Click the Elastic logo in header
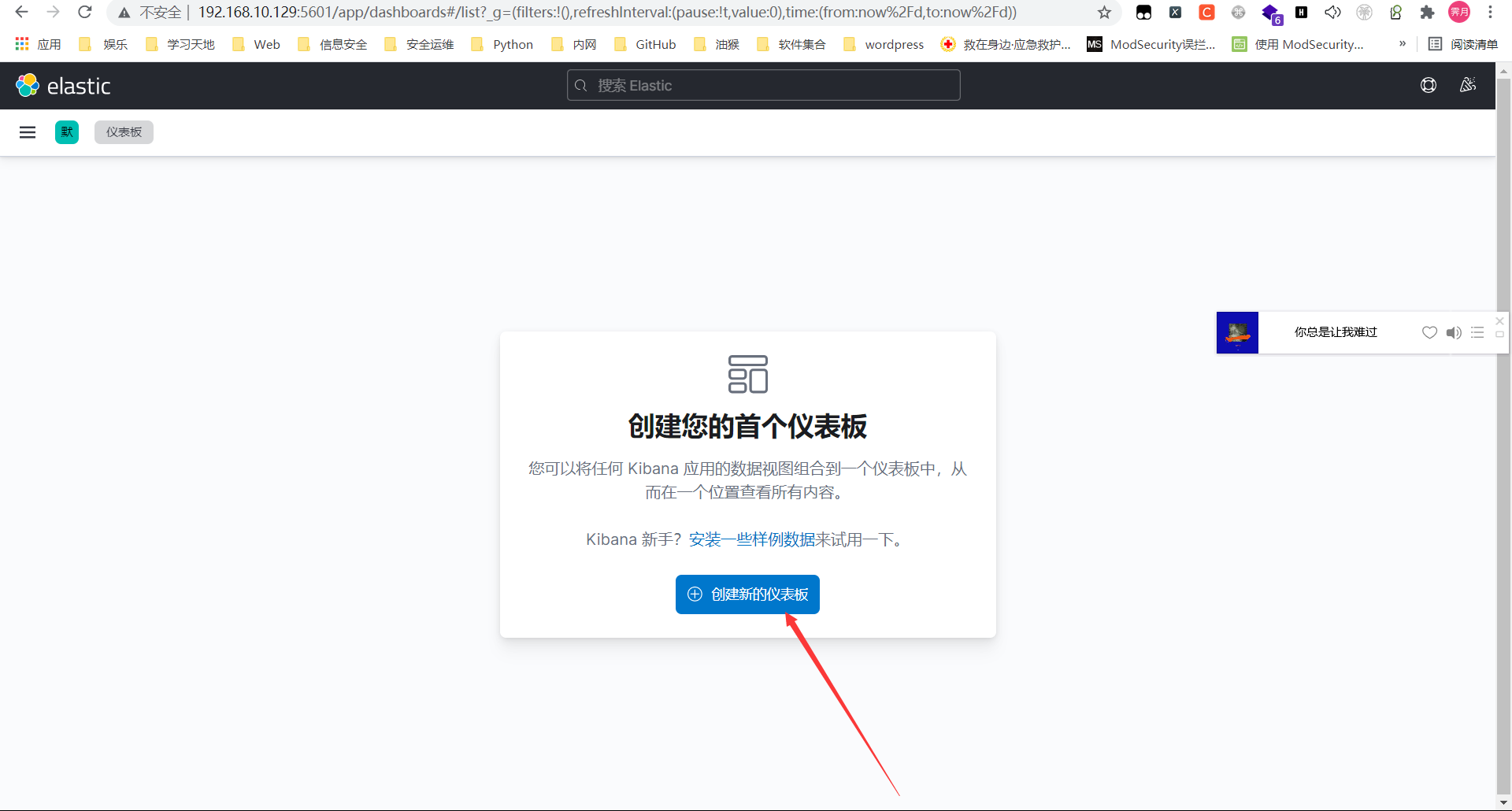 pos(63,86)
